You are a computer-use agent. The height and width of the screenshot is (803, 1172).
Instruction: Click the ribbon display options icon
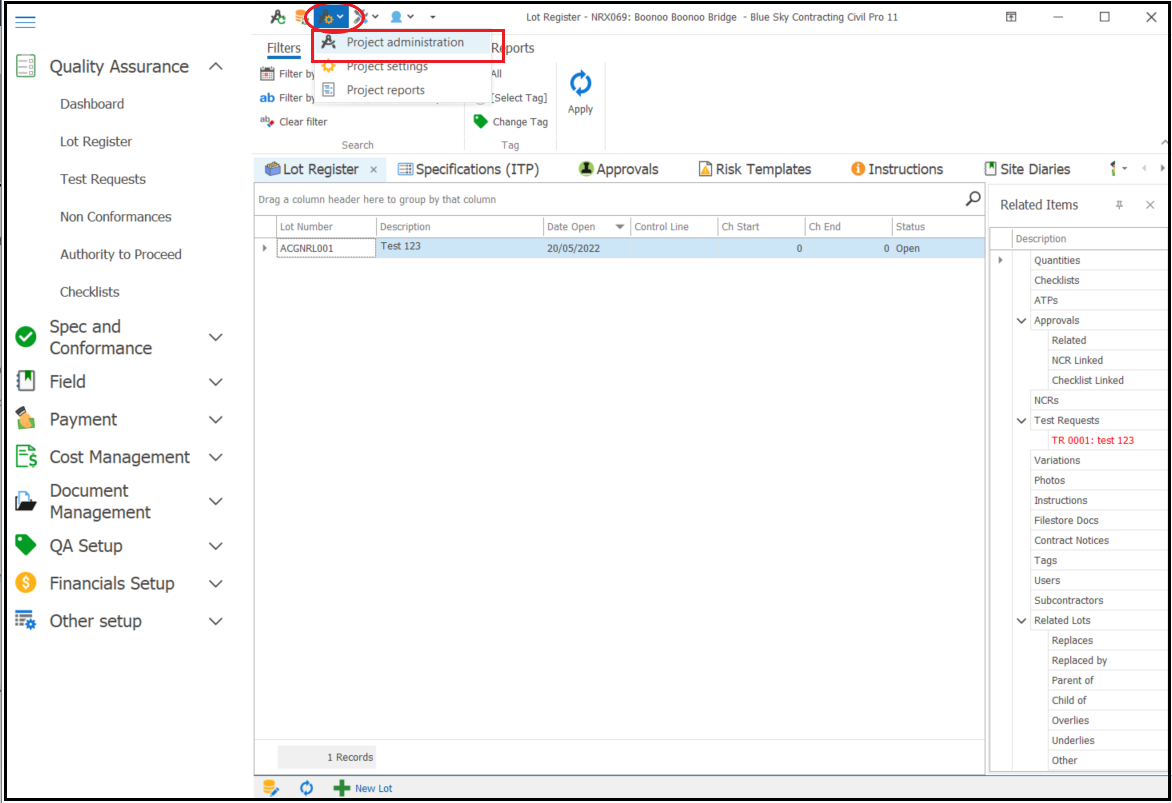(1011, 16)
